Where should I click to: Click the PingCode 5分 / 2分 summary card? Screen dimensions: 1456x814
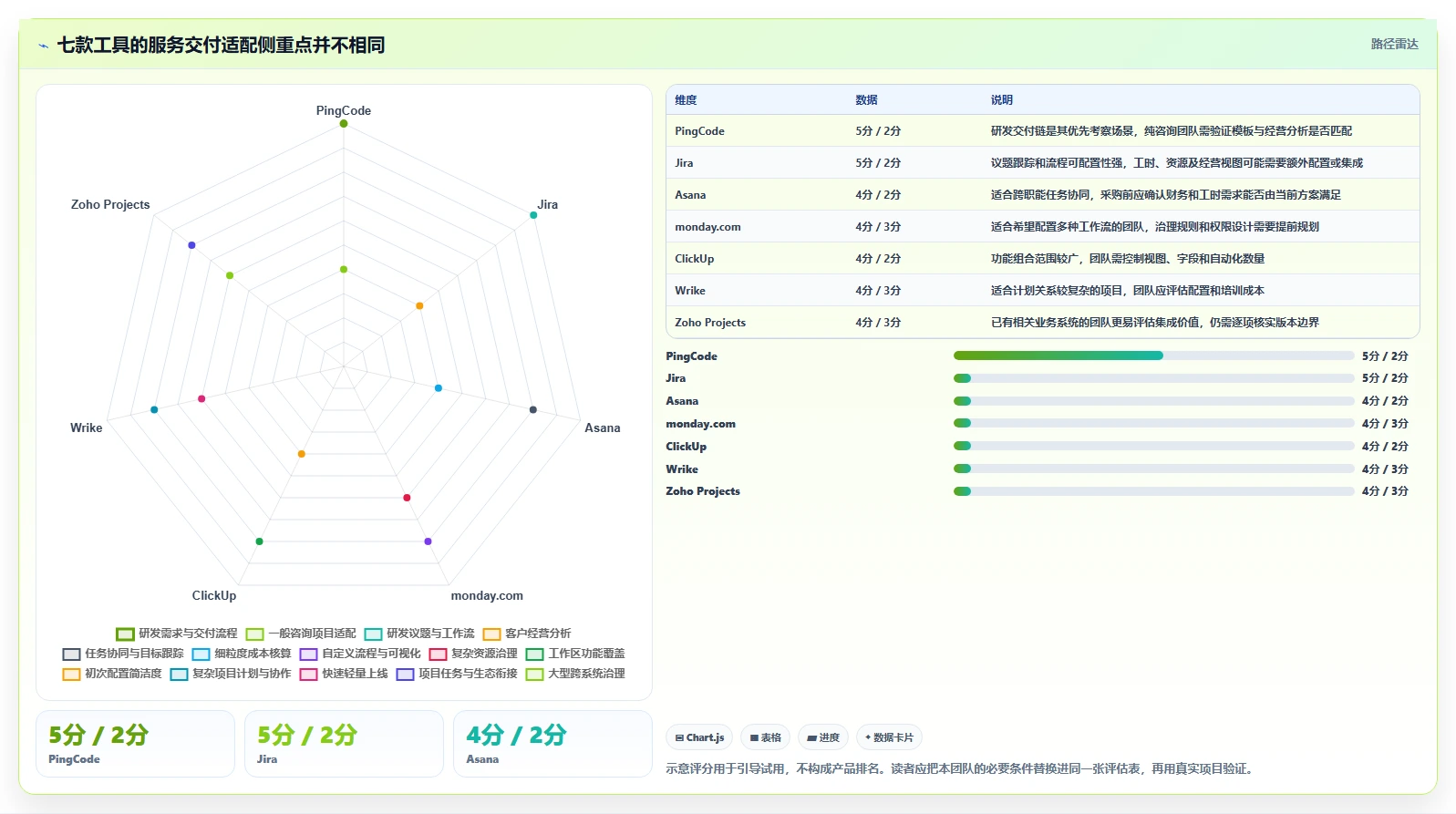[x=135, y=744]
